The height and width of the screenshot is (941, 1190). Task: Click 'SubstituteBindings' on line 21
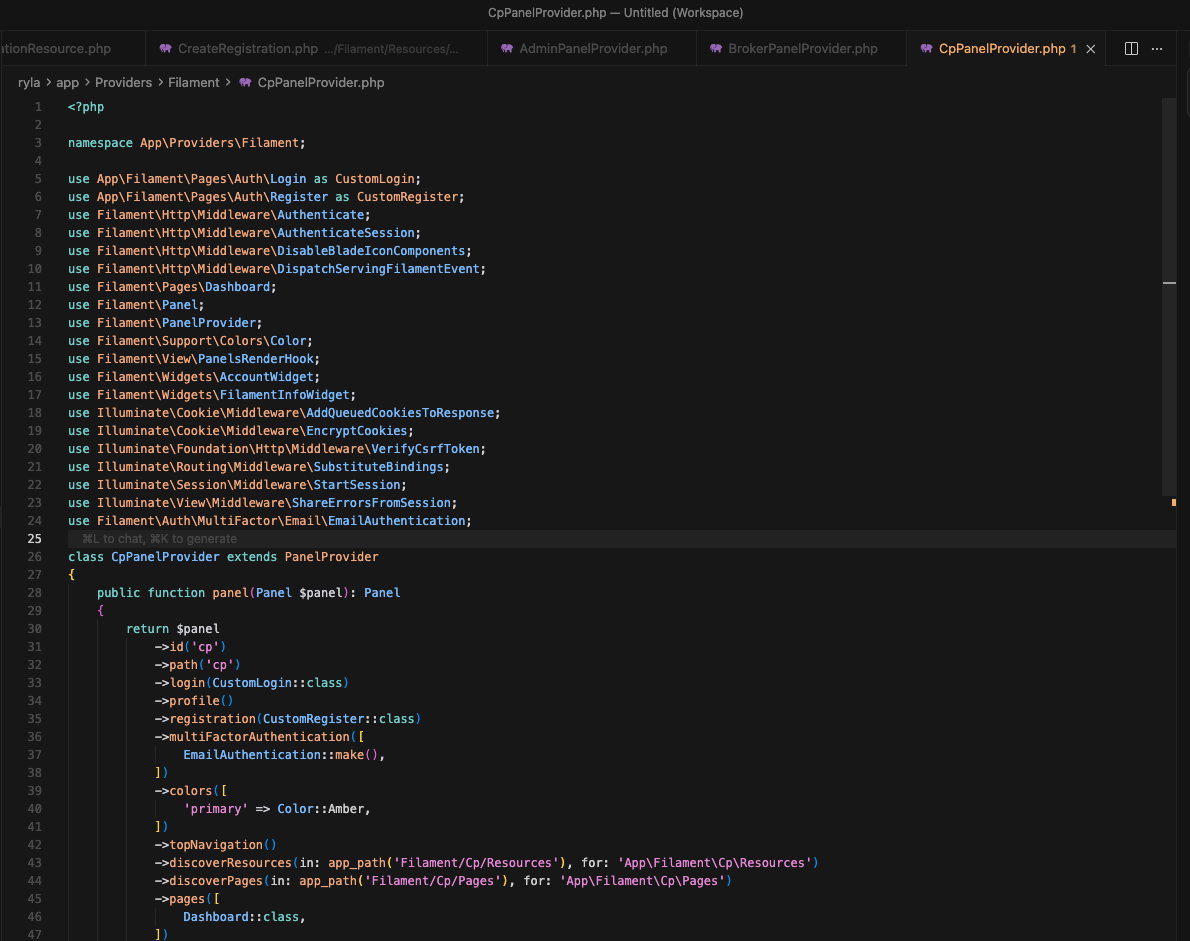coord(379,467)
